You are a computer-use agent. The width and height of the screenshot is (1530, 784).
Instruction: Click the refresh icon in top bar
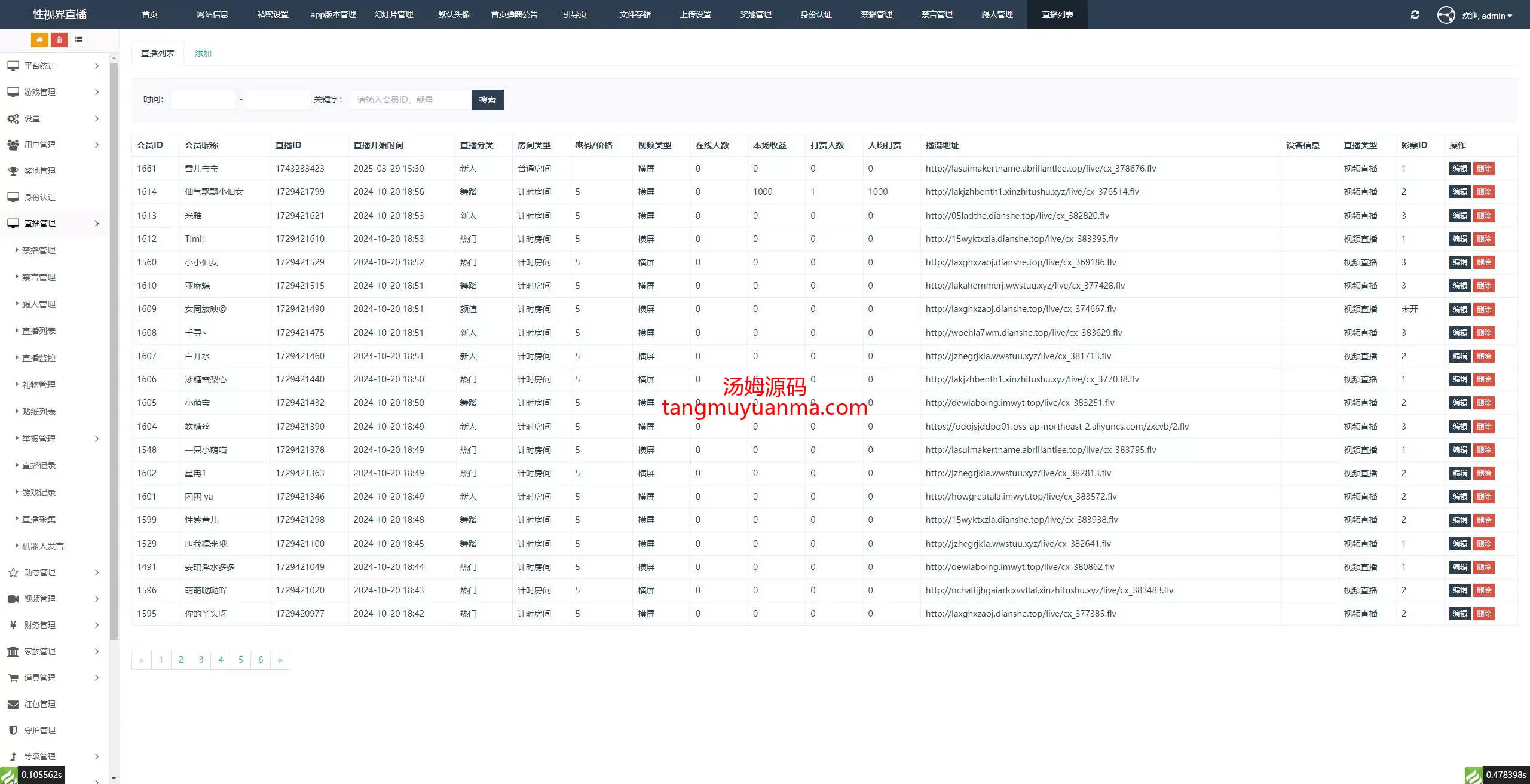tap(1415, 14)
